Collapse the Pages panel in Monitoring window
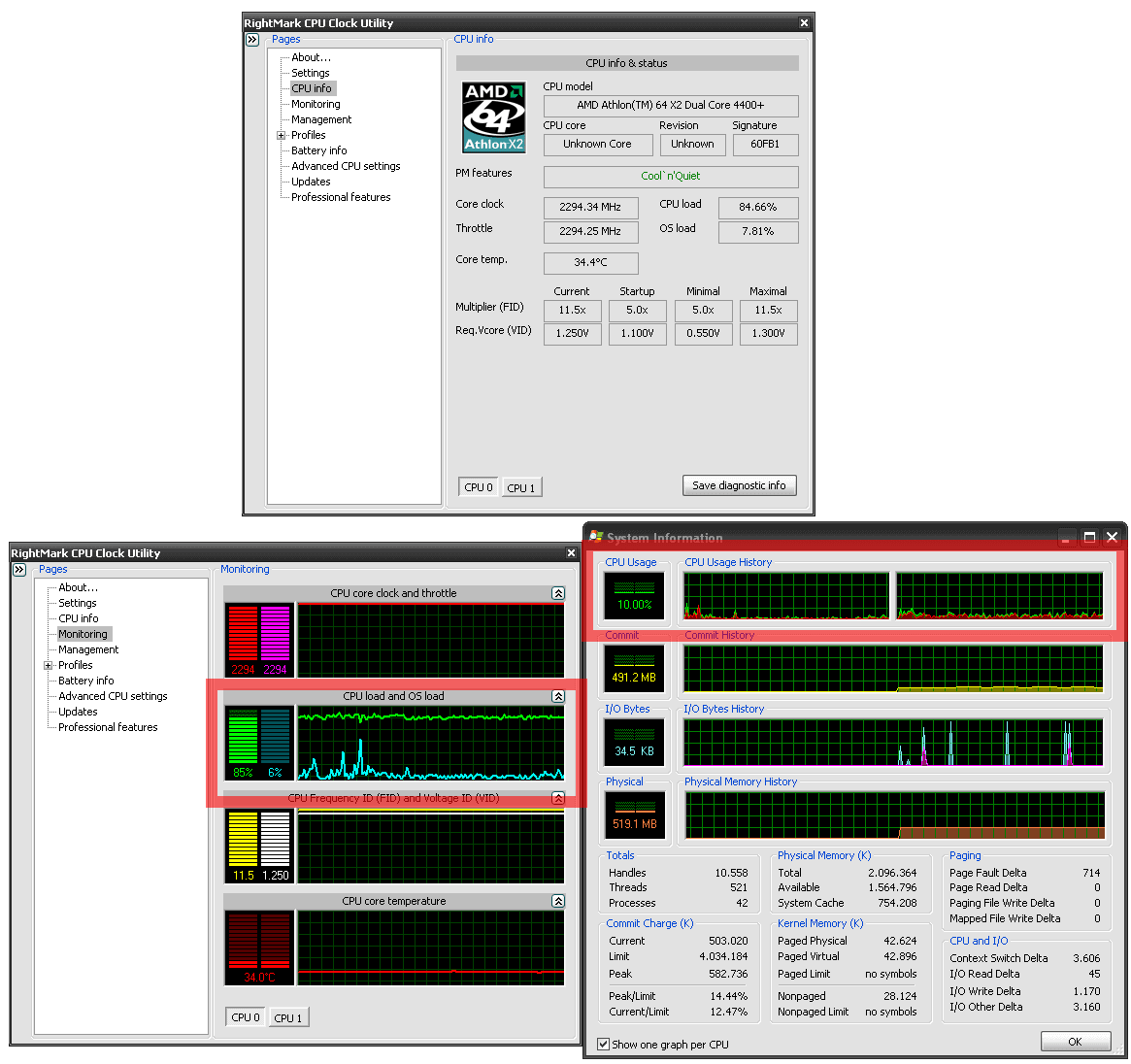Viewport: 1131px width, 1064px height. point(19,570)
